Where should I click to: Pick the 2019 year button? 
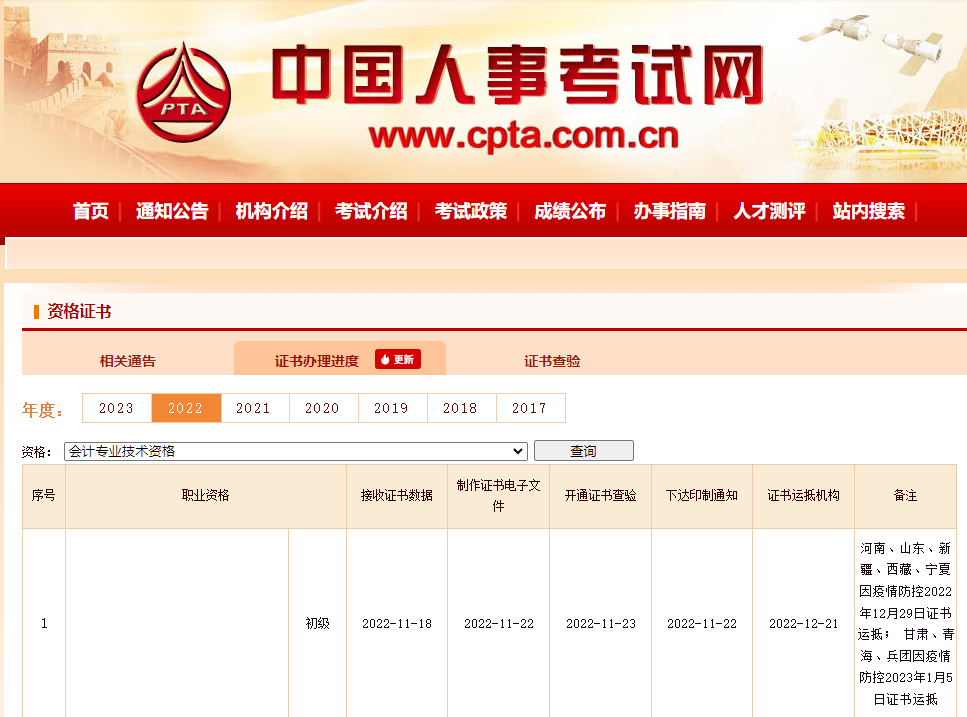tap(392, 408)
